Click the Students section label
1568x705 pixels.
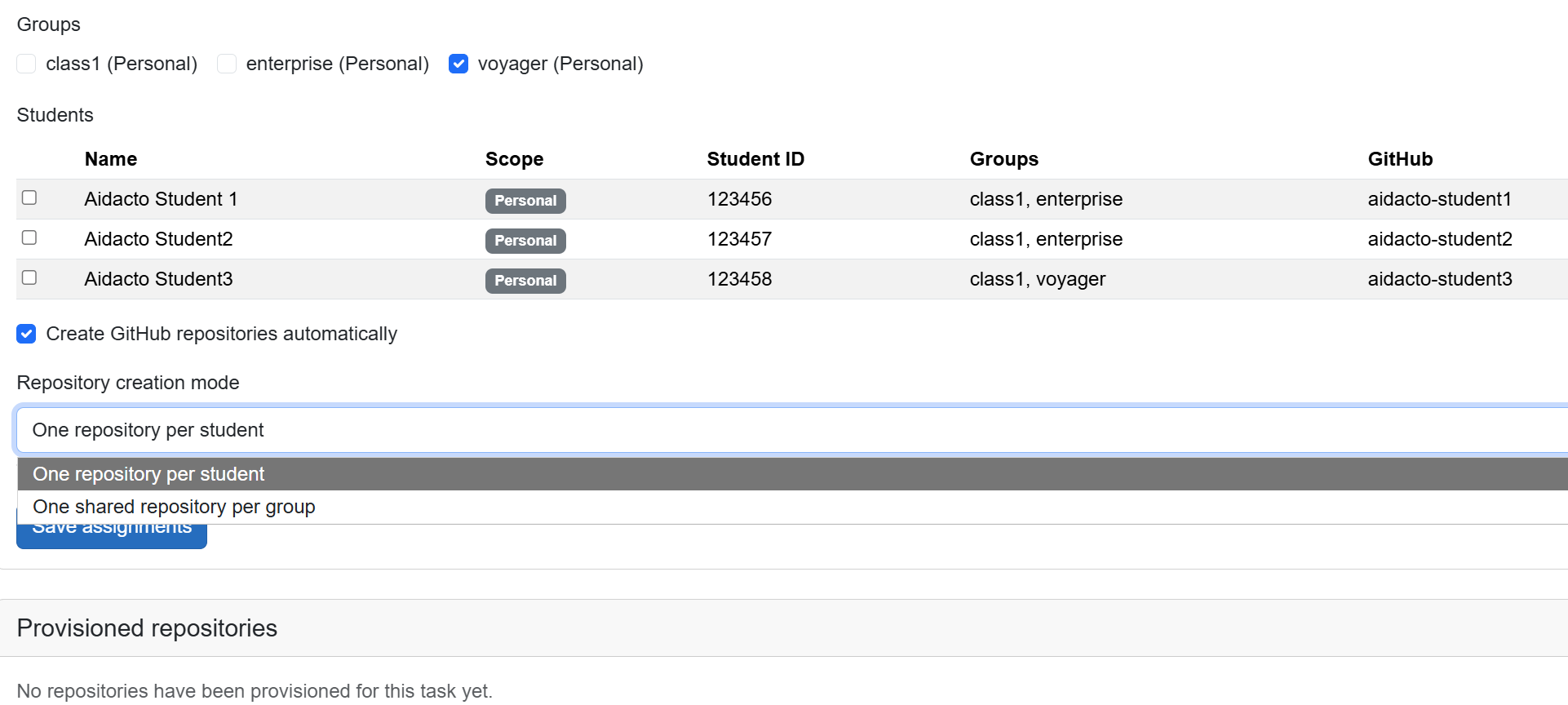coord(55,115)
